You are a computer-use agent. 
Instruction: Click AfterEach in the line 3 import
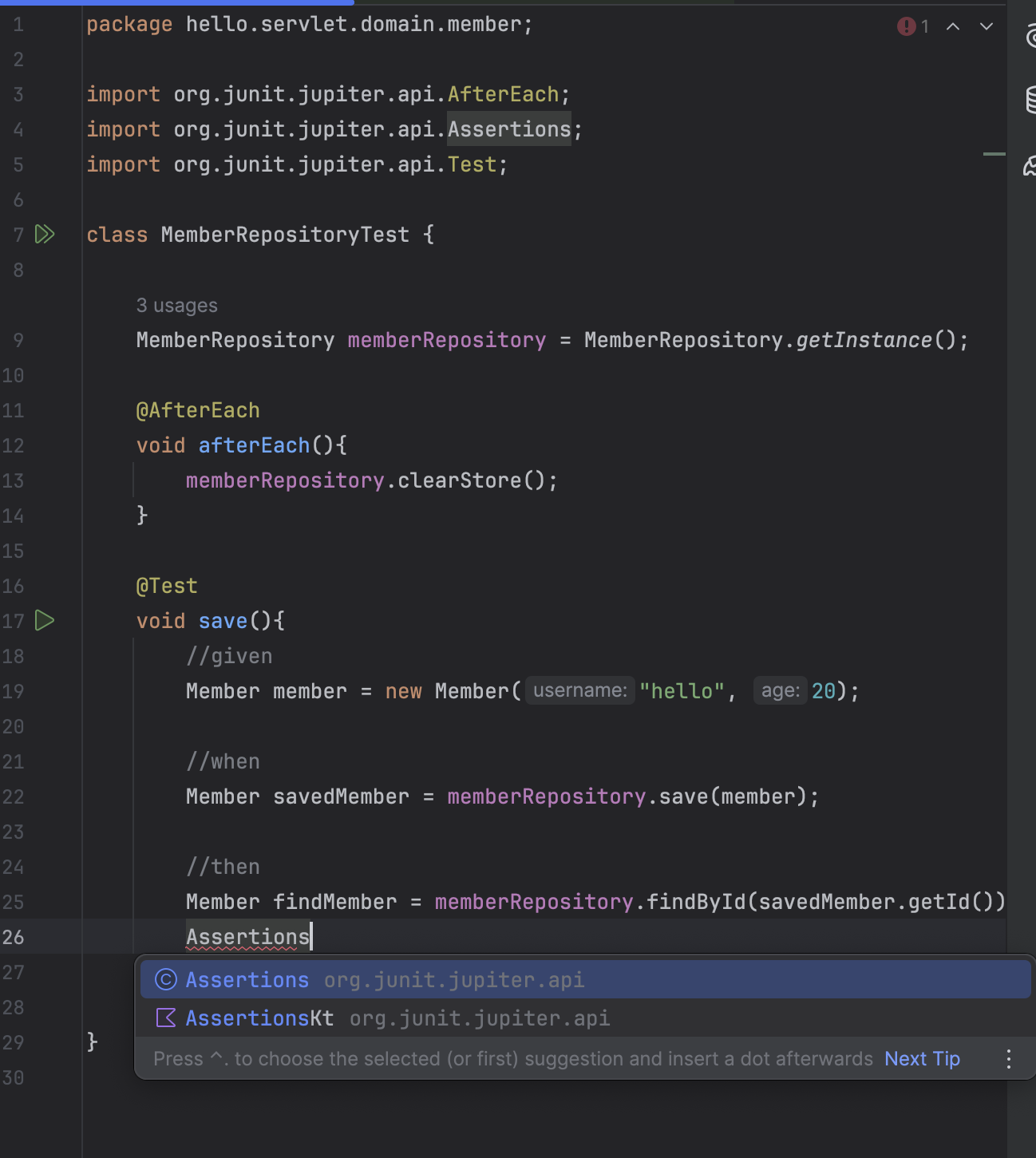(503, 94)
